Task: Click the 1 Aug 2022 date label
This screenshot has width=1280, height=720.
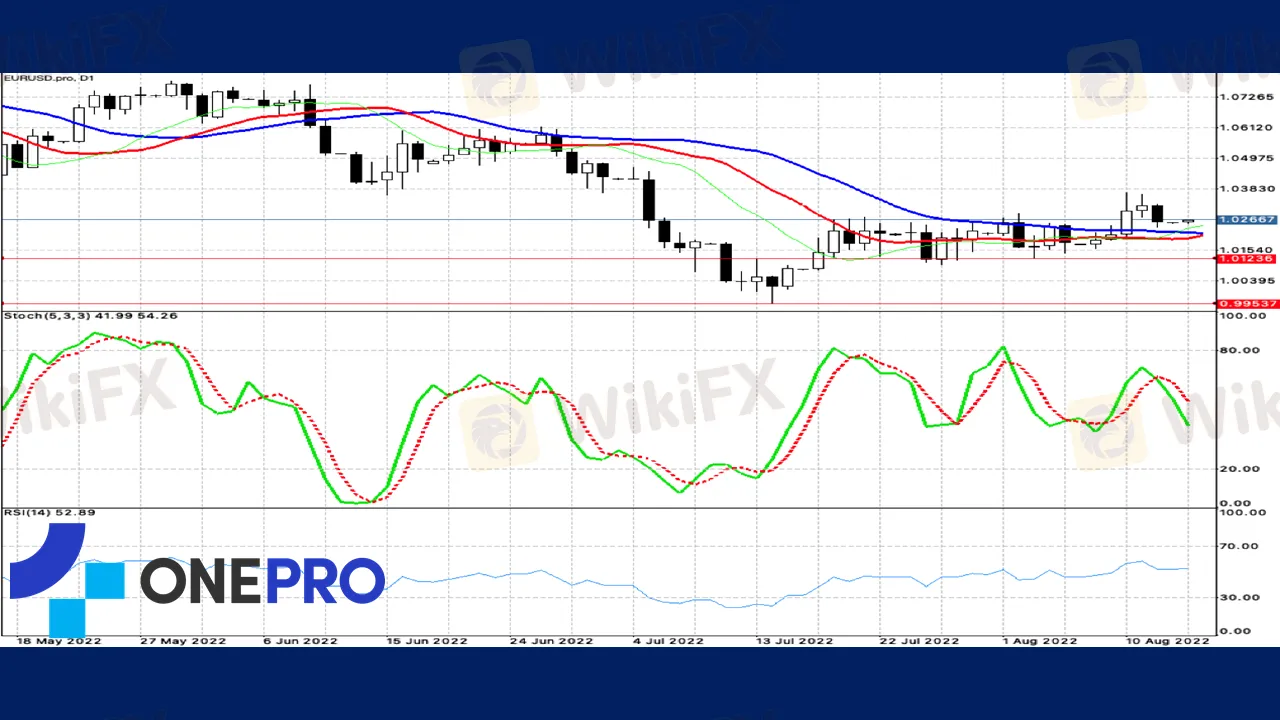Action: 1038,640
